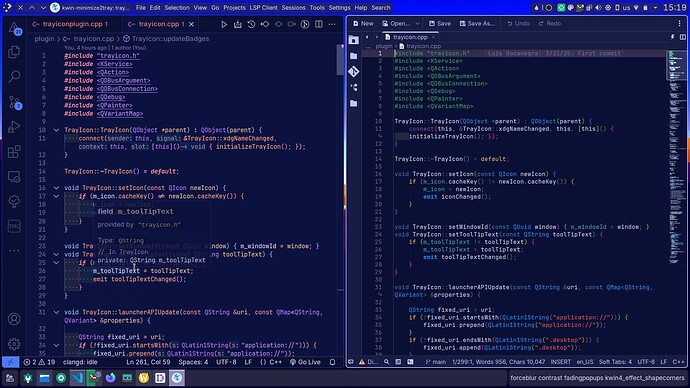
Task: Open the Selection menu
Action: coord(177,7)
